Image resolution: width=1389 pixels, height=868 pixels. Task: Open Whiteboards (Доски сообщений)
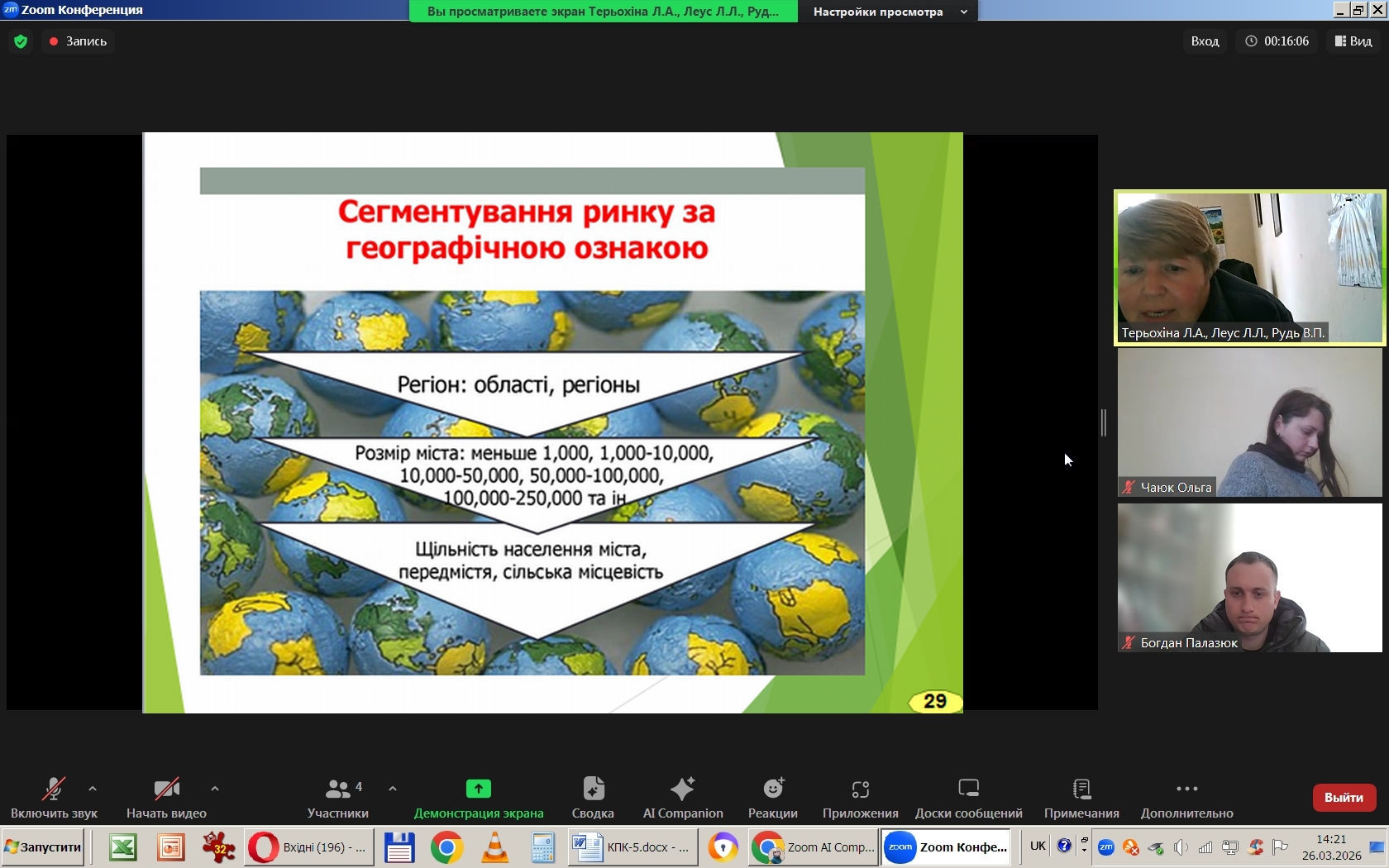click(968, 798)
